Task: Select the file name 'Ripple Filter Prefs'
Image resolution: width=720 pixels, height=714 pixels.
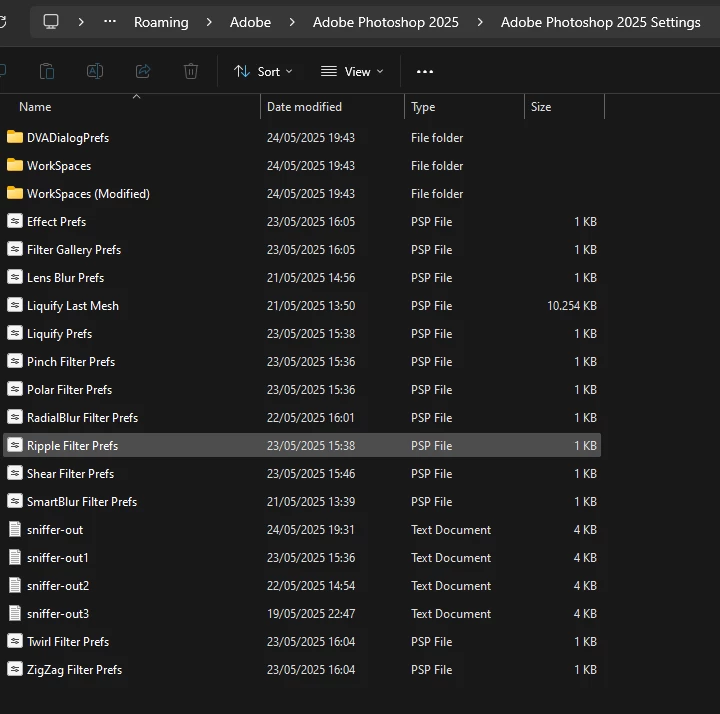Action: (73, 446)
